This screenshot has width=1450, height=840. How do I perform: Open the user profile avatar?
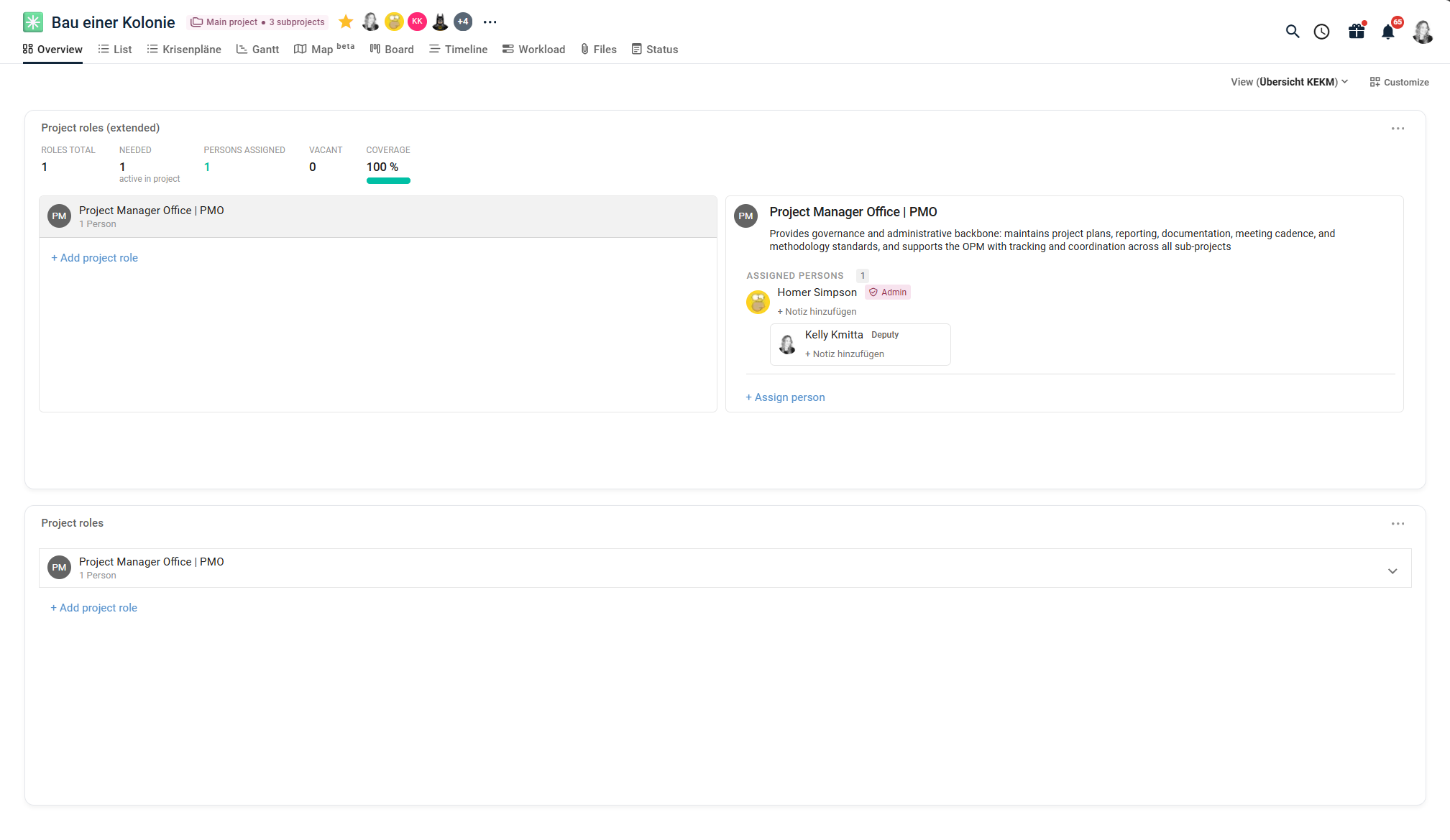click(1423, 32)
